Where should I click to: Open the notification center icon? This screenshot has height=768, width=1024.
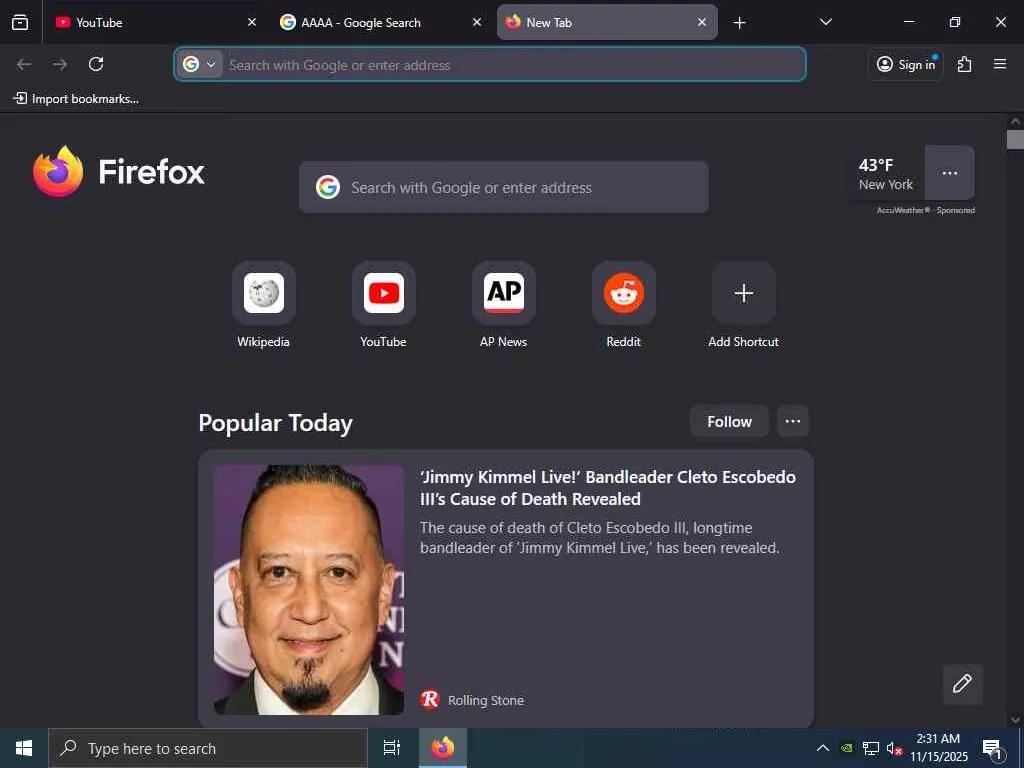click(993, 748)
